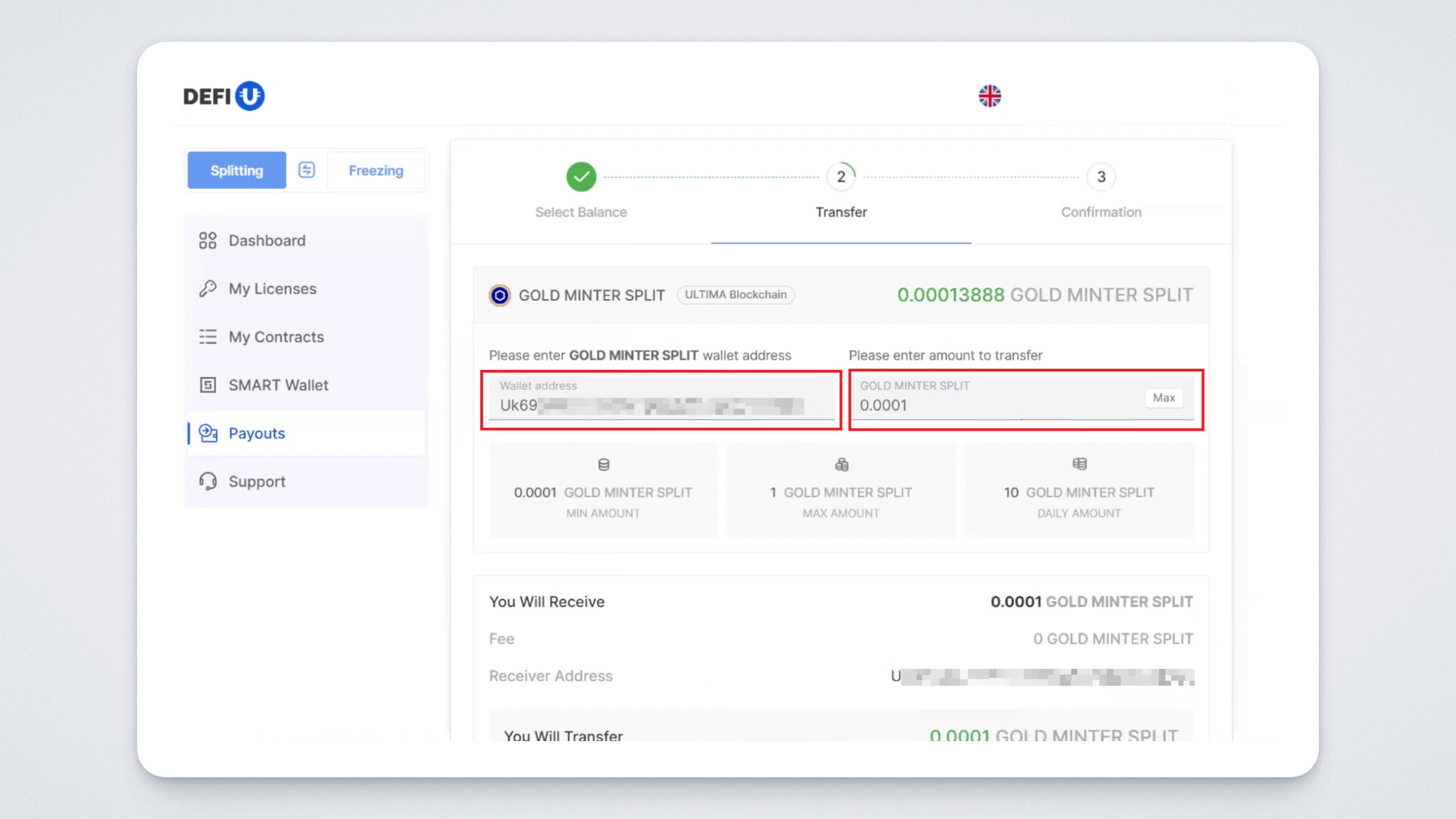Click the GOLD MINTER SPLIT coin icon

click(499, 295)
